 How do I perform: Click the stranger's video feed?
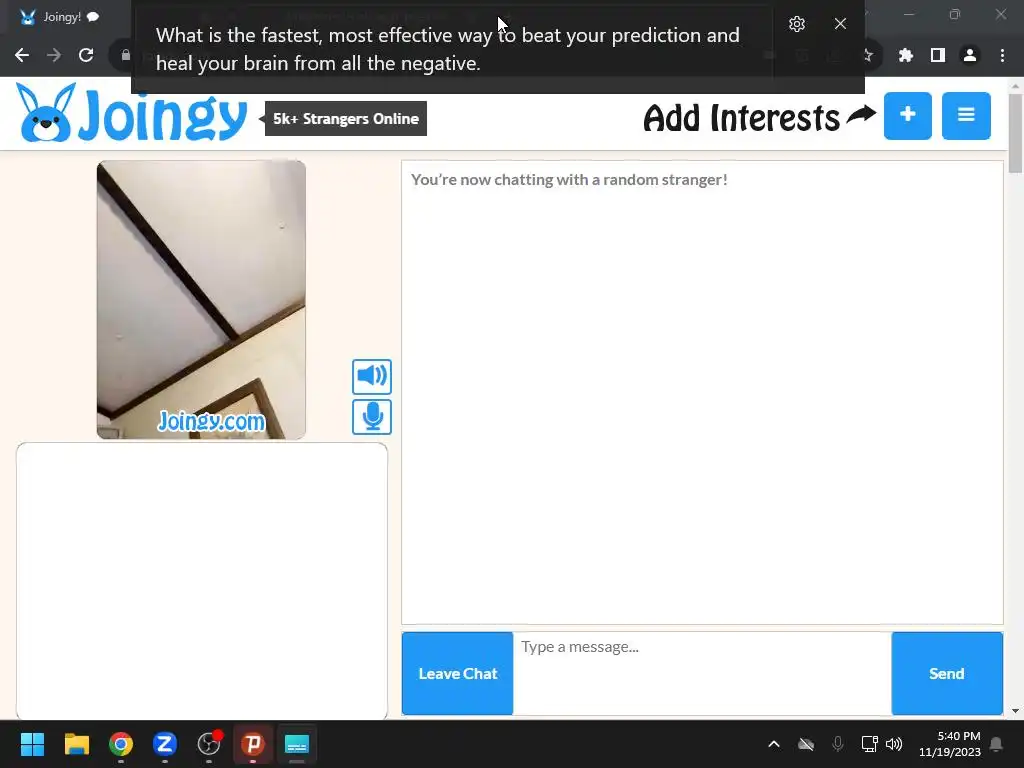201,300
